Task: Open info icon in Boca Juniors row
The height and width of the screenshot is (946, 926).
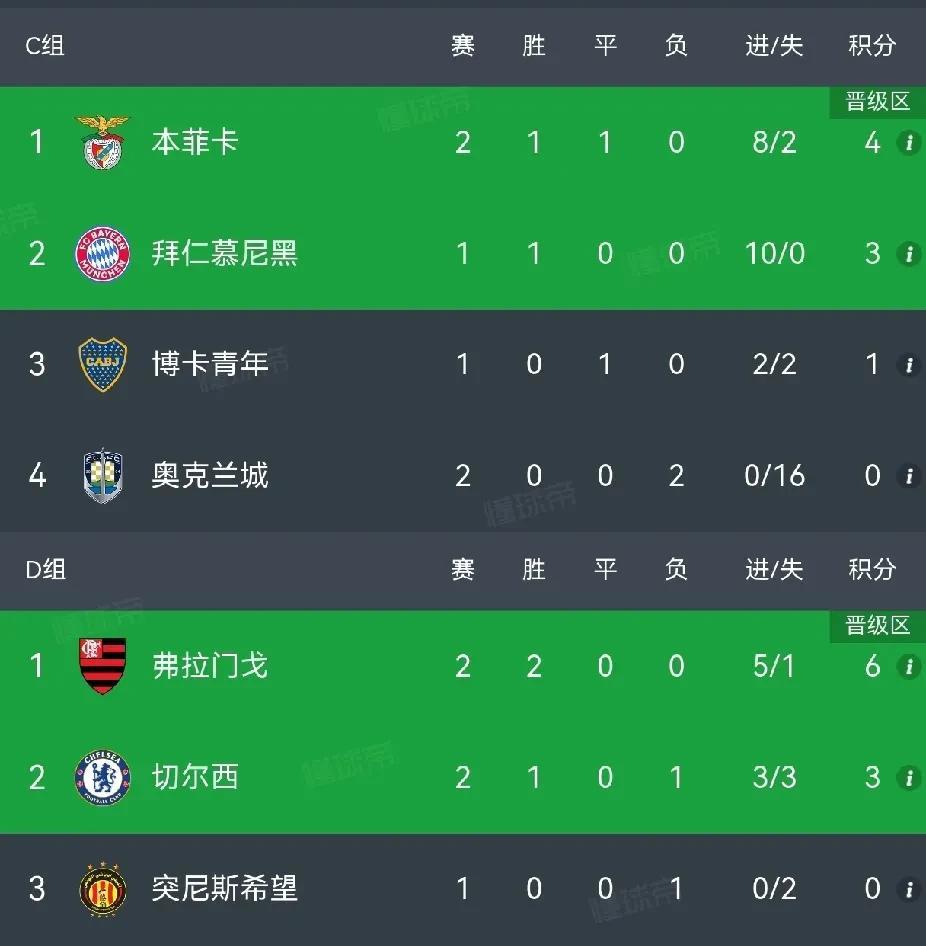Action: 909,364
